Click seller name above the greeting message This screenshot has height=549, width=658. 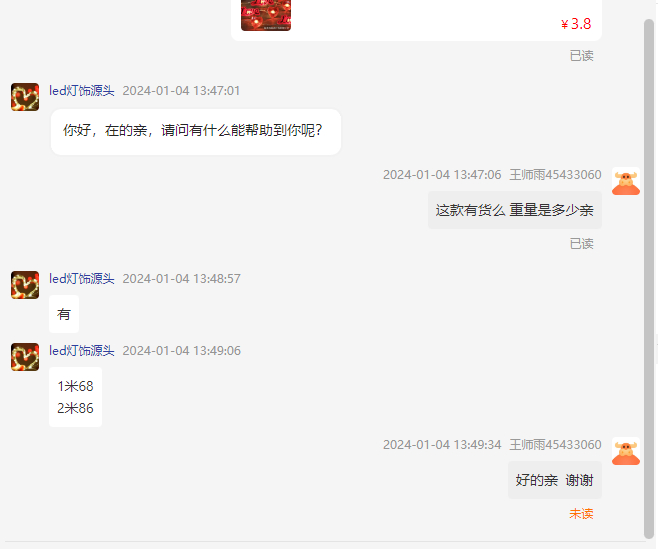click(82, 91)
